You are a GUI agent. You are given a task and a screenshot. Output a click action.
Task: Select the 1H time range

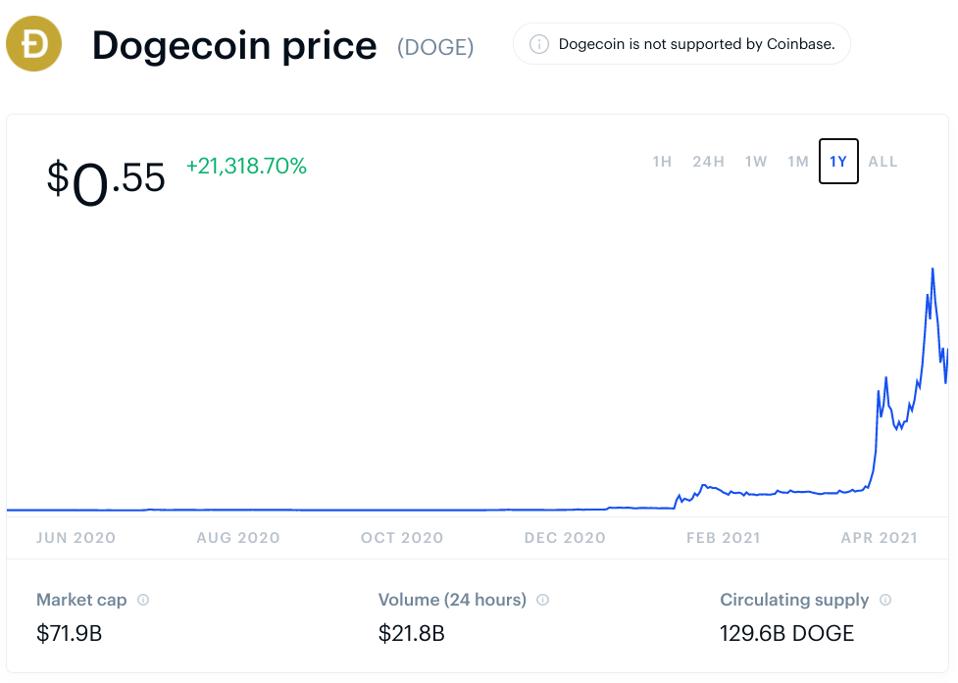coord(662,162)
